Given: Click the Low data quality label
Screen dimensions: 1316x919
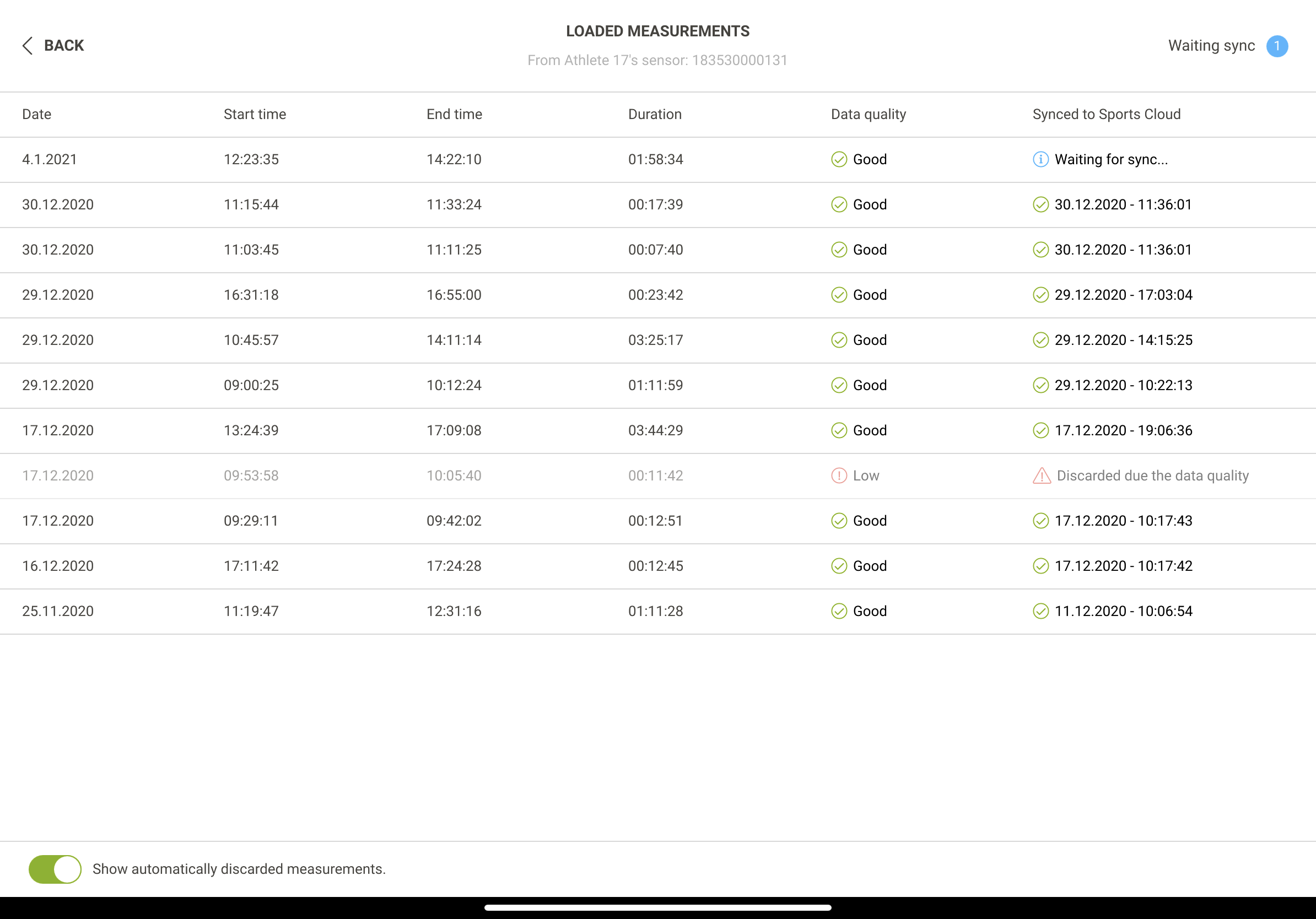Looking at the screenshot, I should (x=866, y=475).
